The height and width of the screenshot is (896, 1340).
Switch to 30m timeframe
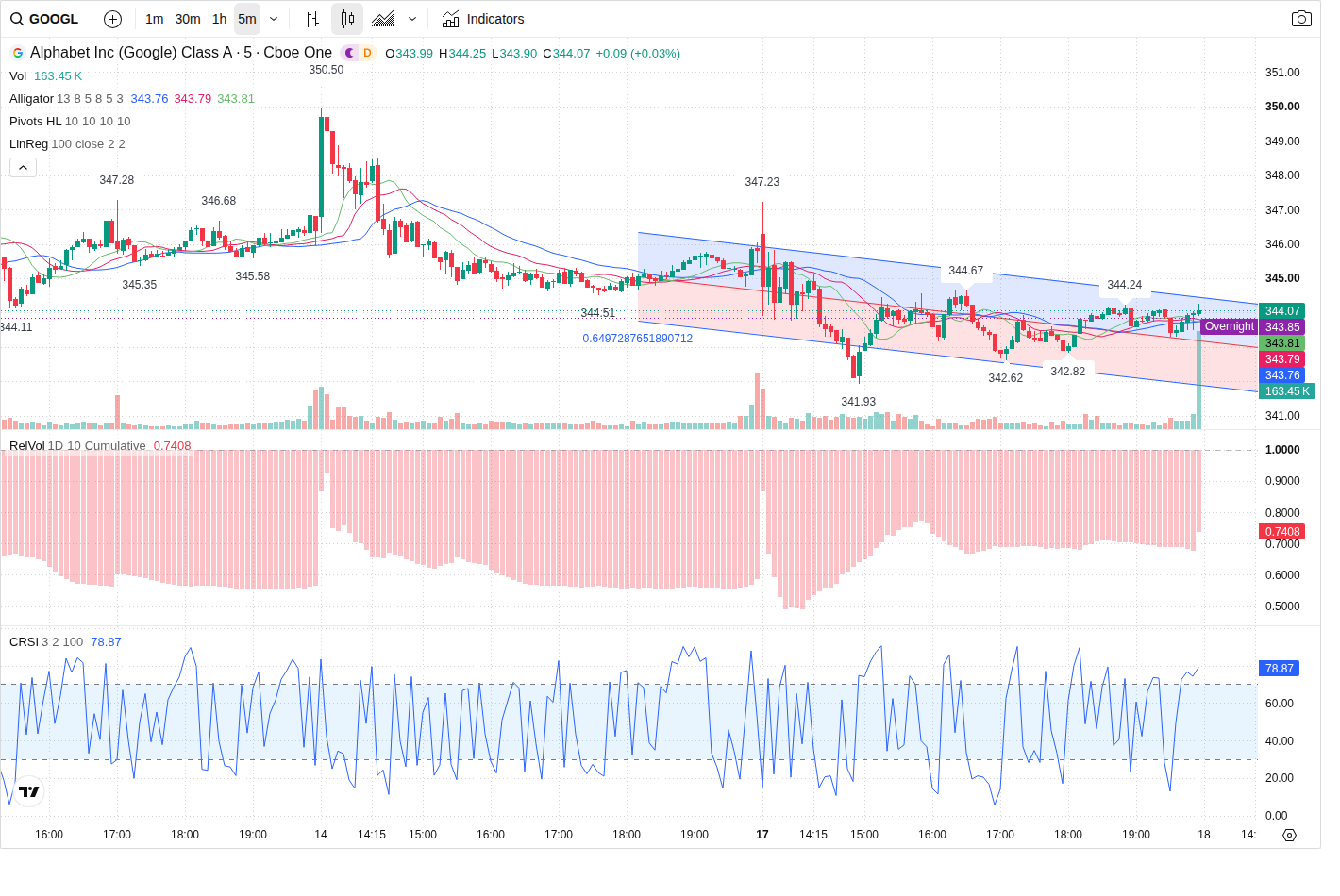188,19
